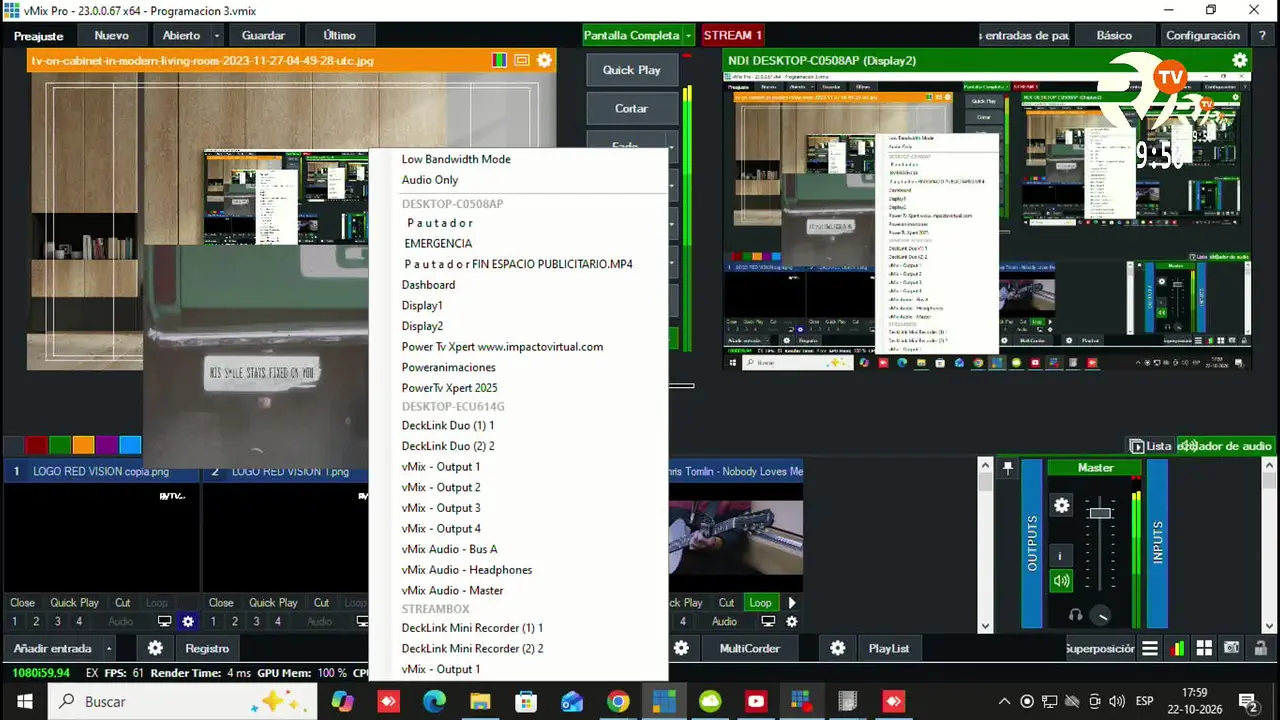
Task: Select the Chris Tomlin input thumbnail
Action: point(735,540)
